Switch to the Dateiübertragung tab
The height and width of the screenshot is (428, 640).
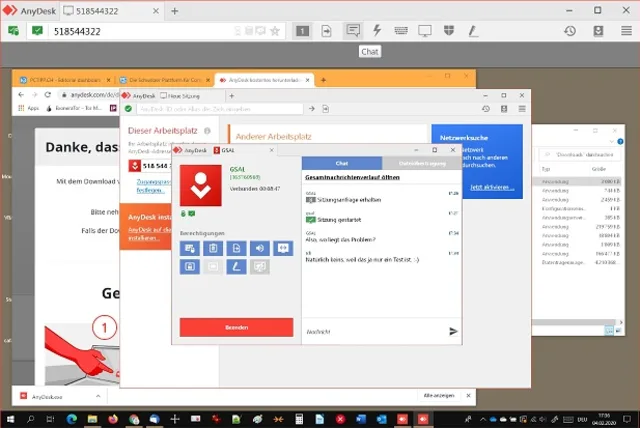pos(422,163)
